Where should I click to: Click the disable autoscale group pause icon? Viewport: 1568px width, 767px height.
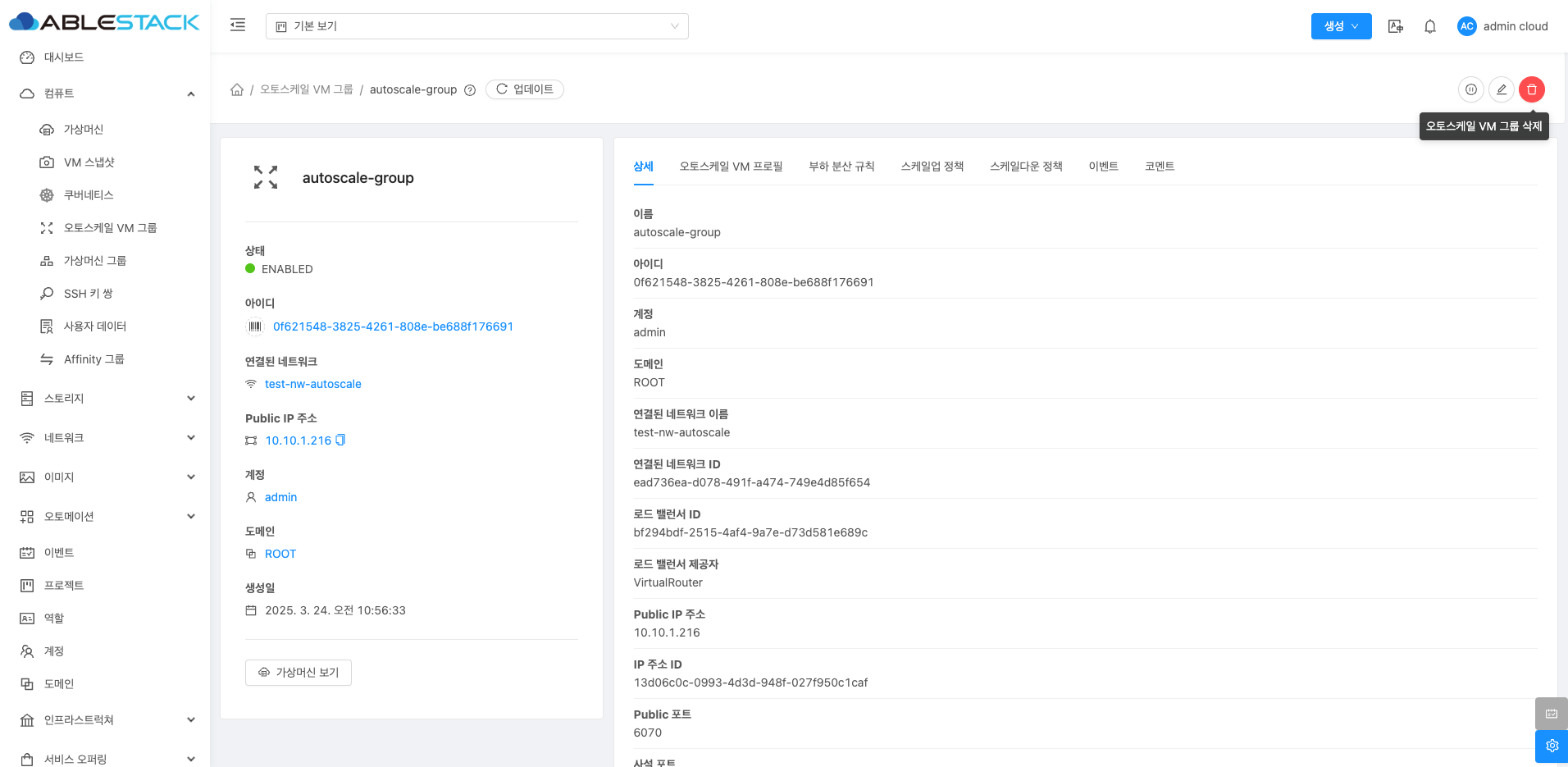1470,89
